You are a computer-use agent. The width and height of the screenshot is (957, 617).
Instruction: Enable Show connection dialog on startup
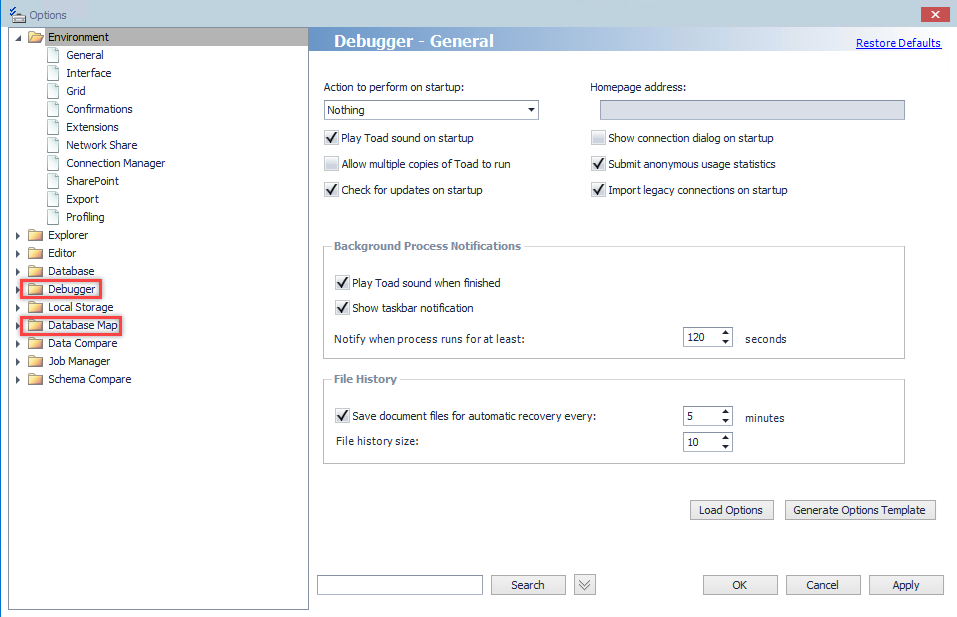coord(598,138)
